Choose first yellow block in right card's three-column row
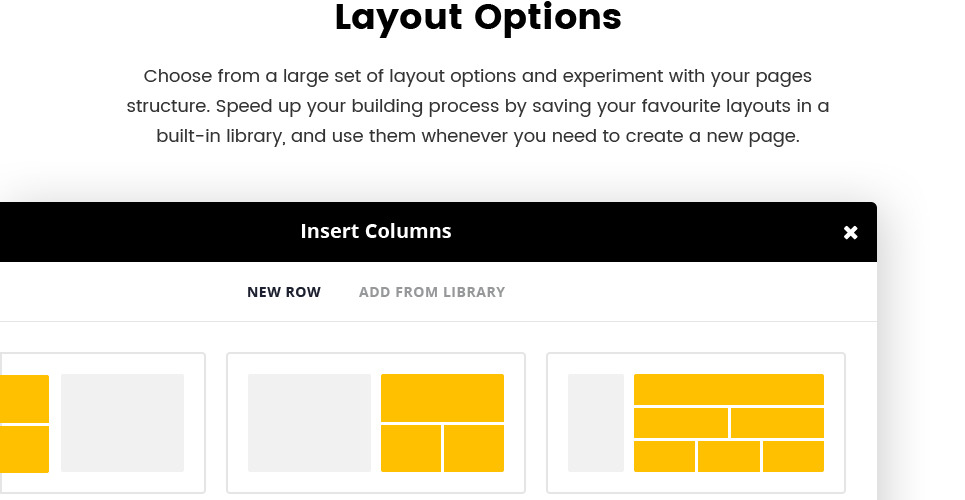This screenshot has height=500, width=965. pyautogui.click(x=664, y=456)
